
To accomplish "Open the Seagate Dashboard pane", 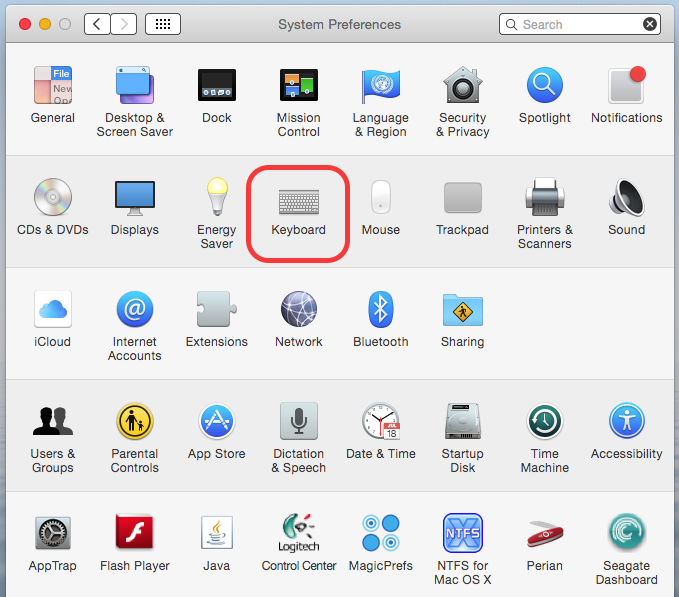I will click(626, 534).
